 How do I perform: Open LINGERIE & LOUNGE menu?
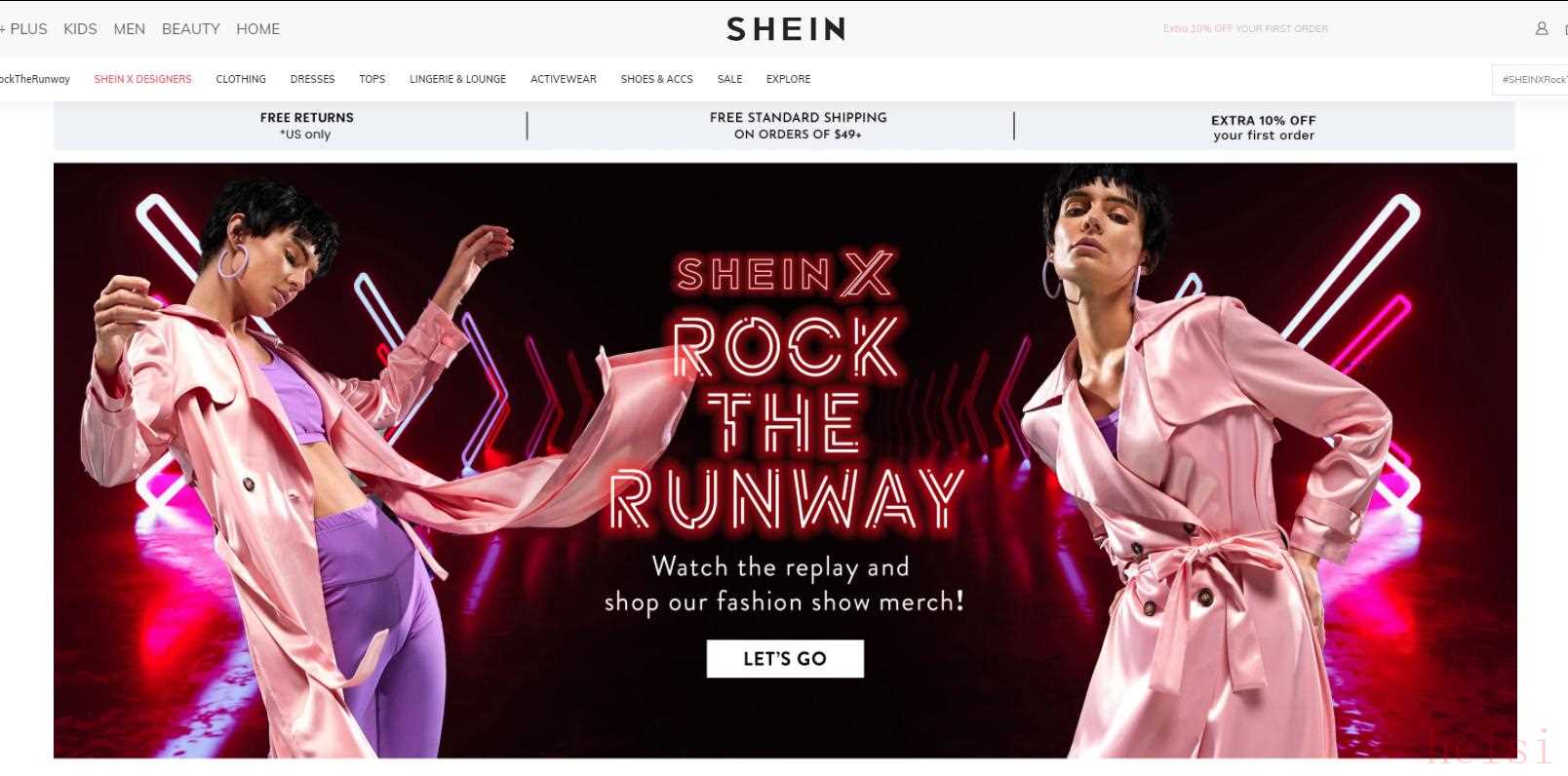[457, 79]
